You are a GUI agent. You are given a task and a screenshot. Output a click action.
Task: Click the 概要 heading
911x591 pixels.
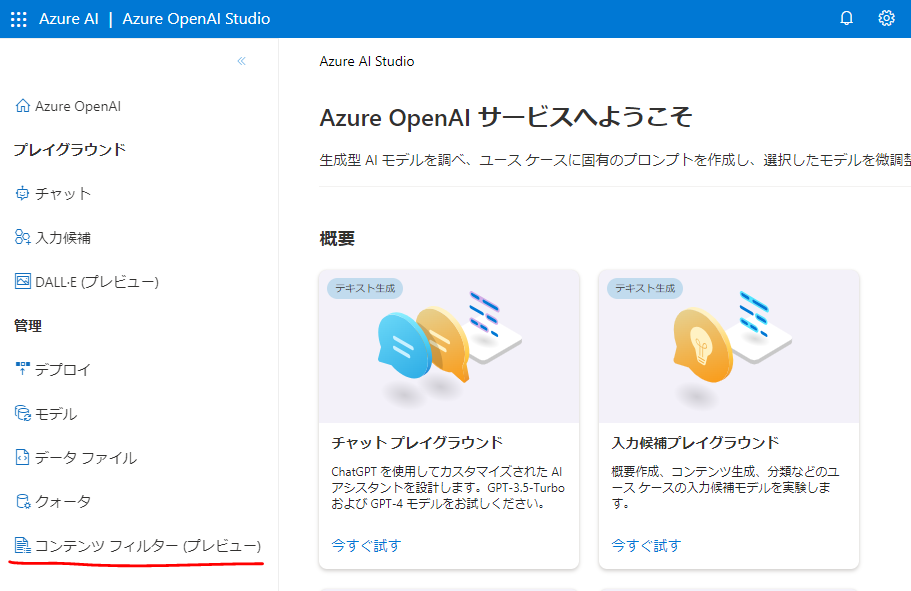(337, 238)
